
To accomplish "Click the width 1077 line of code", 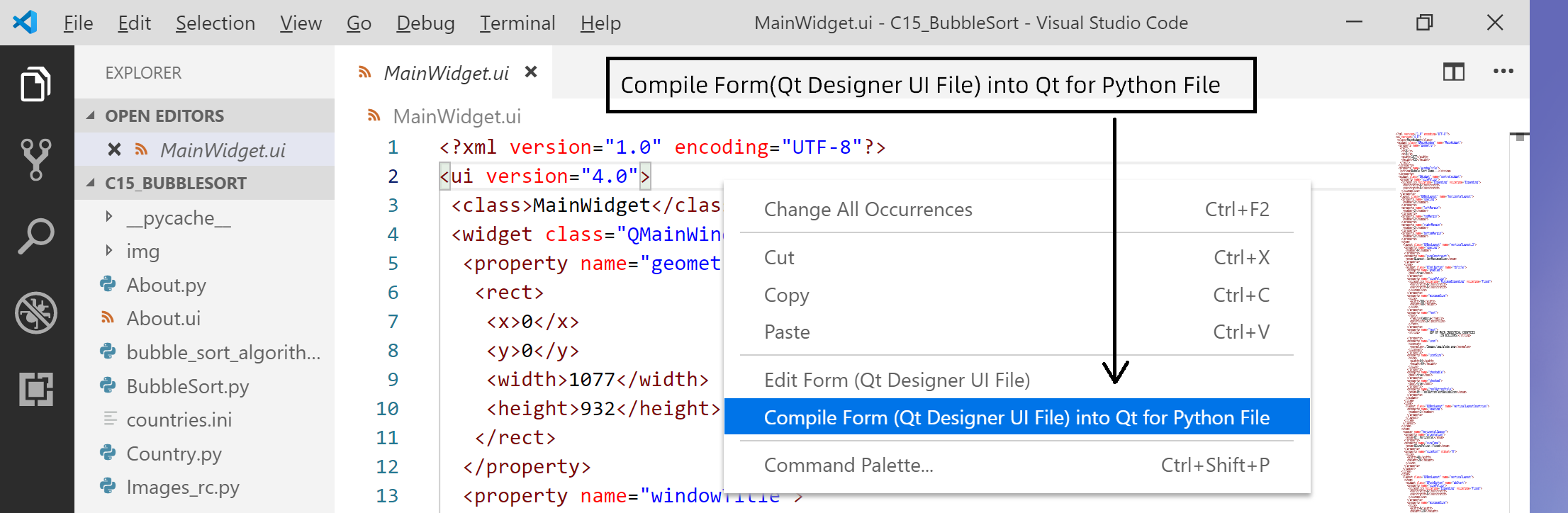I will 597,379.
